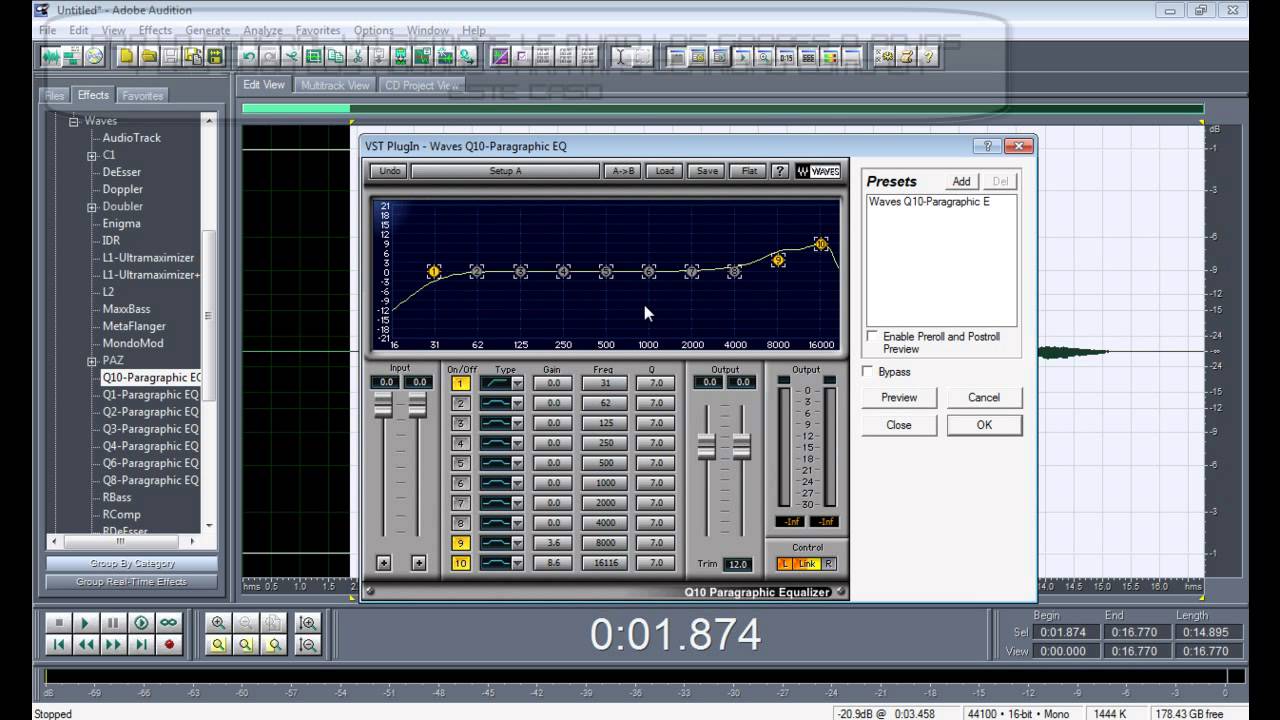Viewport: 1280px width, 720px height.
Task: Toggle the Link control button
Action: (807, 564)
